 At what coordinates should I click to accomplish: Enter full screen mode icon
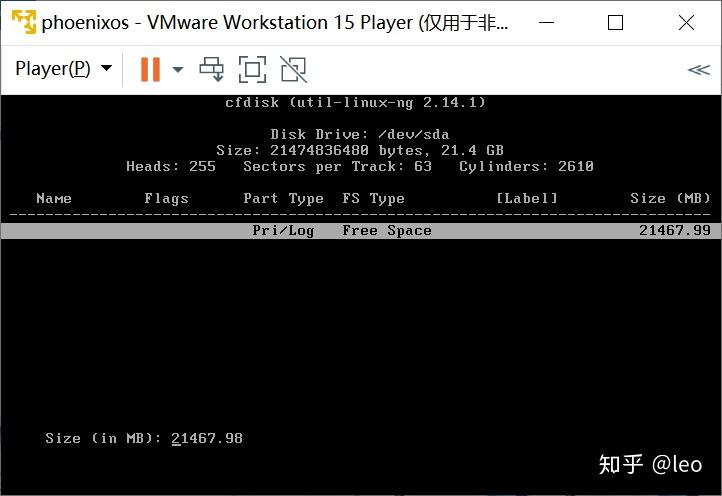click(252, 70)
